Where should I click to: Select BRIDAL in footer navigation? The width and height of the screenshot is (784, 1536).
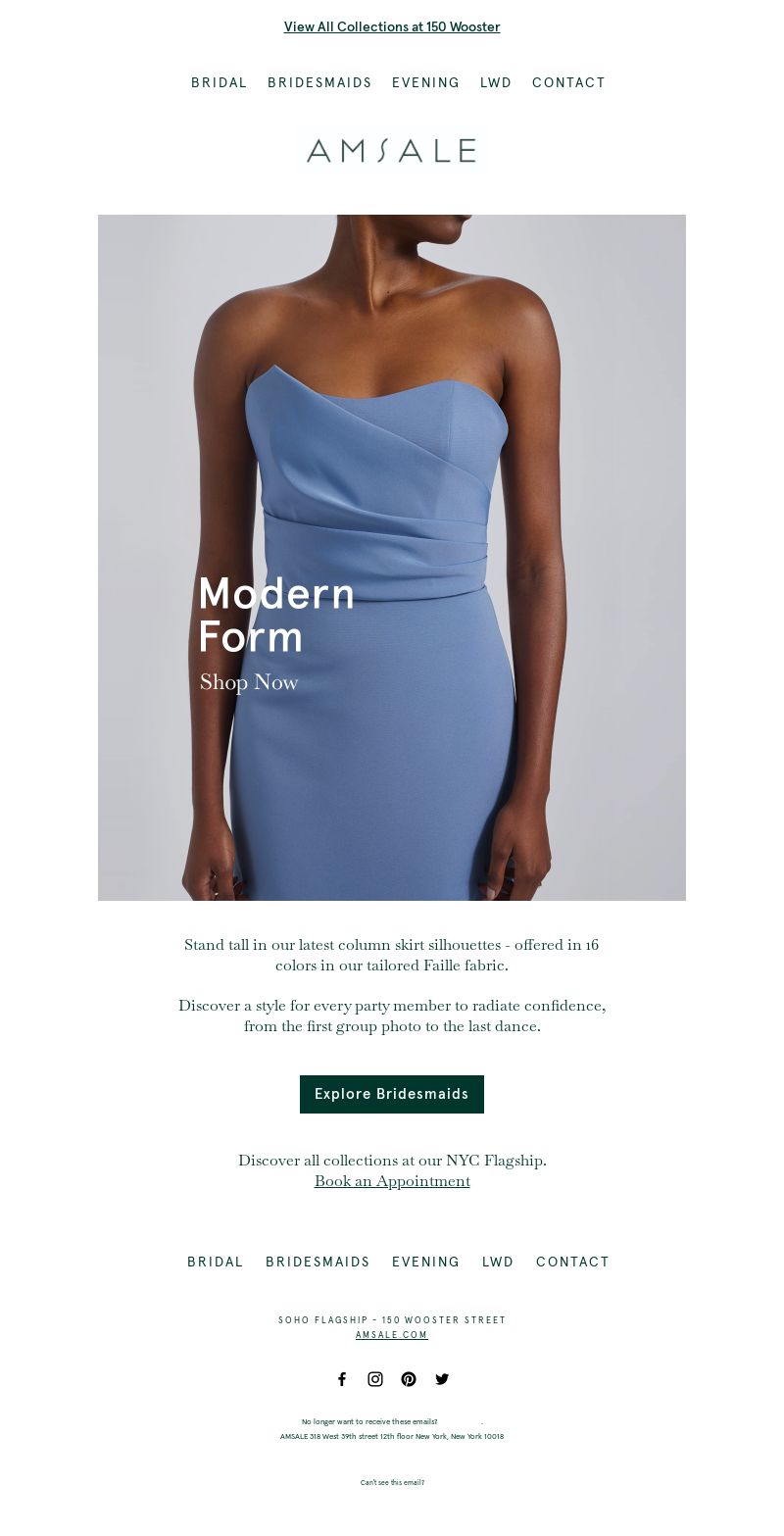point(216,1263)
